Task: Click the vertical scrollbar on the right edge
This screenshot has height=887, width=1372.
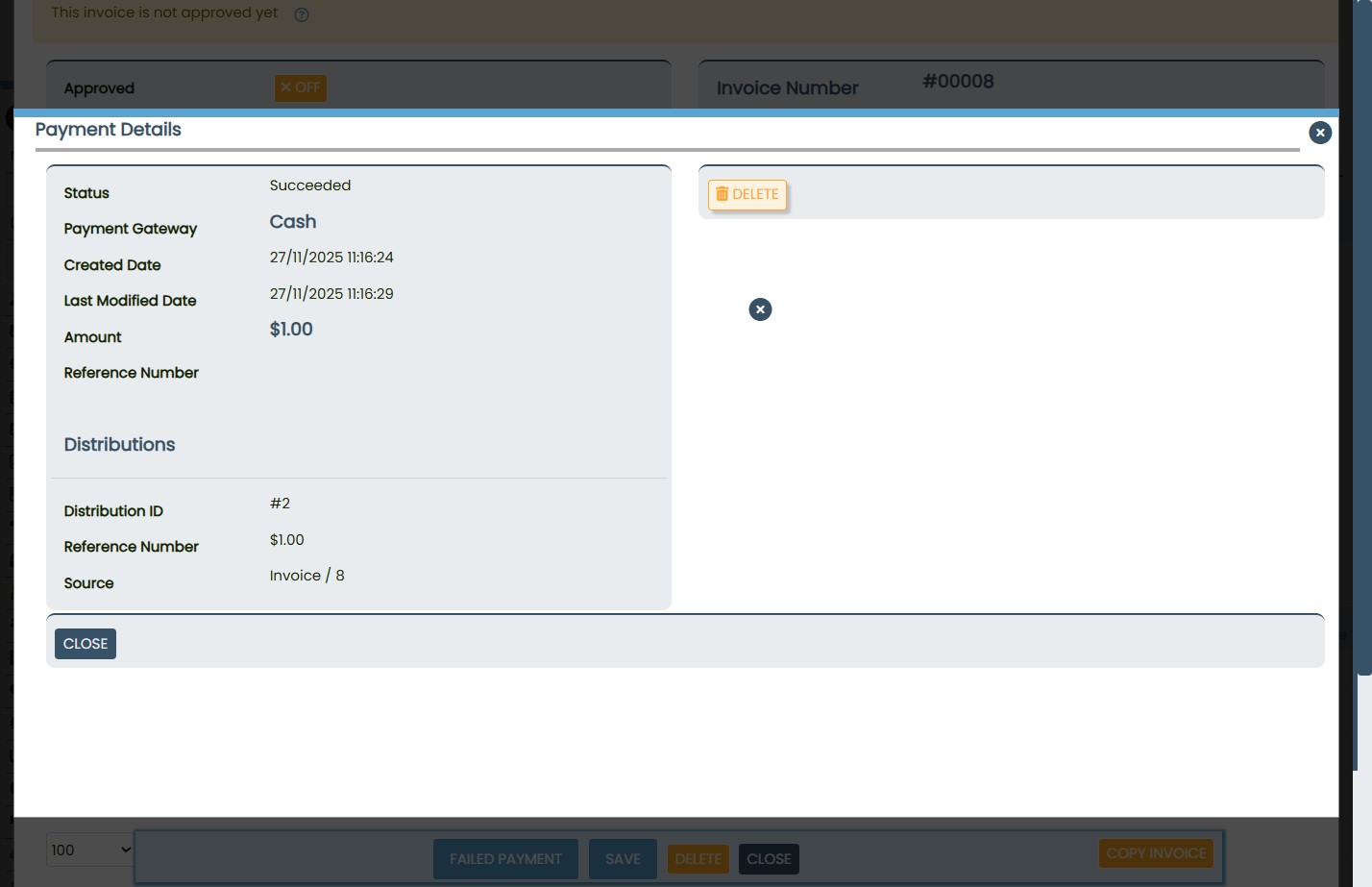Action: pos(1364,384)
